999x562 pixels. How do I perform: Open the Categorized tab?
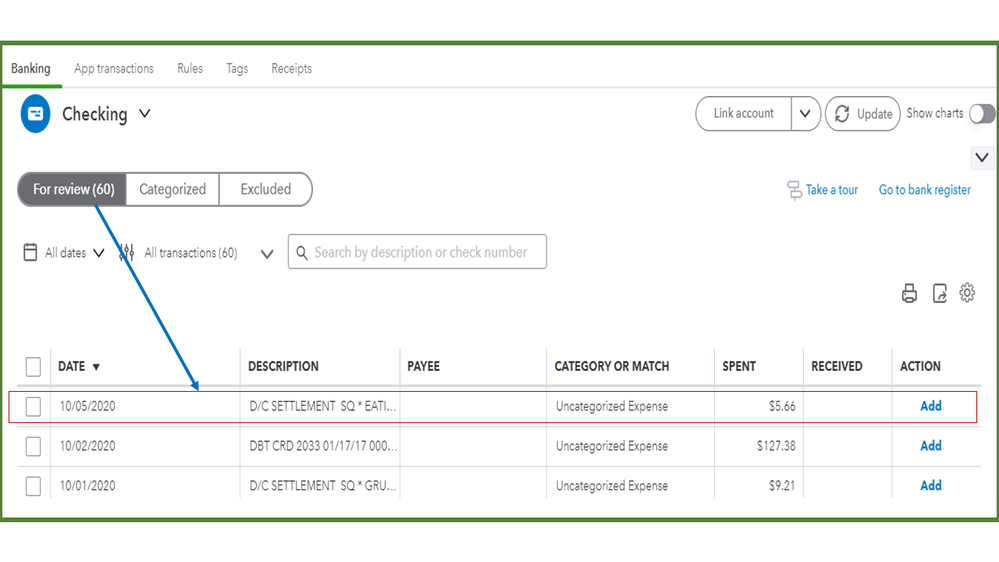click(x=172, y=189)
